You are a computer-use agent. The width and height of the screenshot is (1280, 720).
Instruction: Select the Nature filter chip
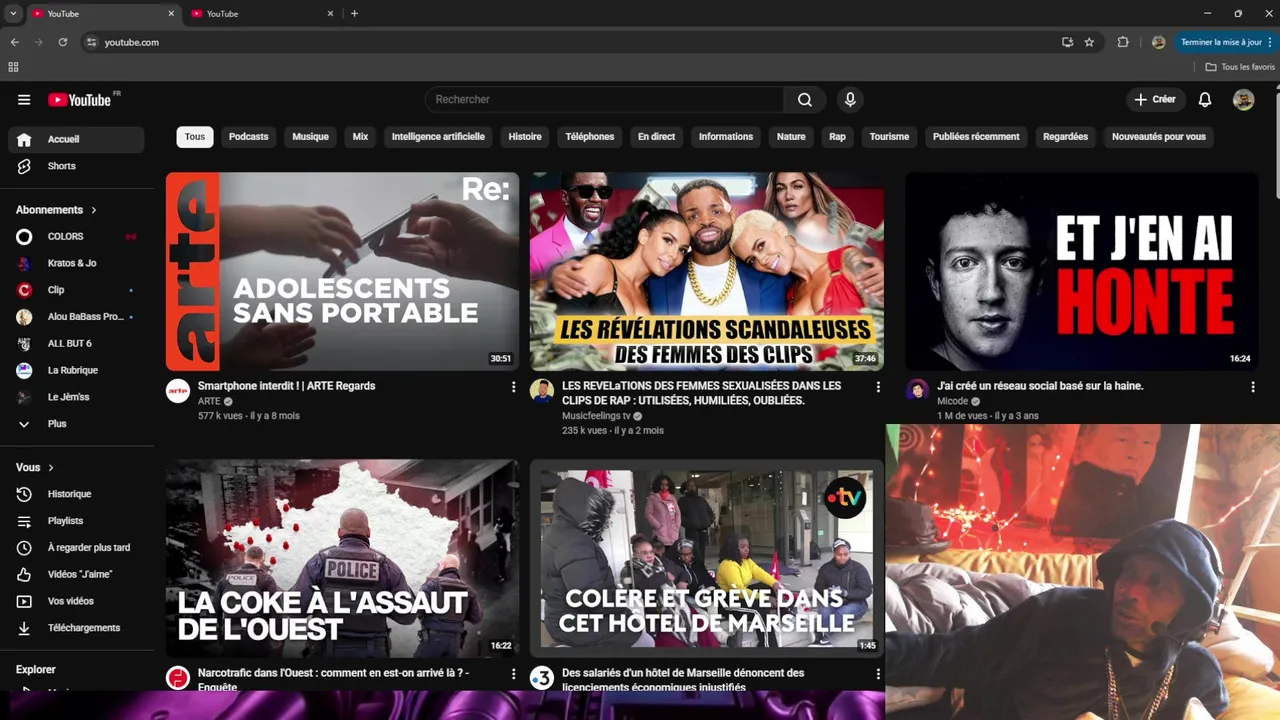[791, 137]
